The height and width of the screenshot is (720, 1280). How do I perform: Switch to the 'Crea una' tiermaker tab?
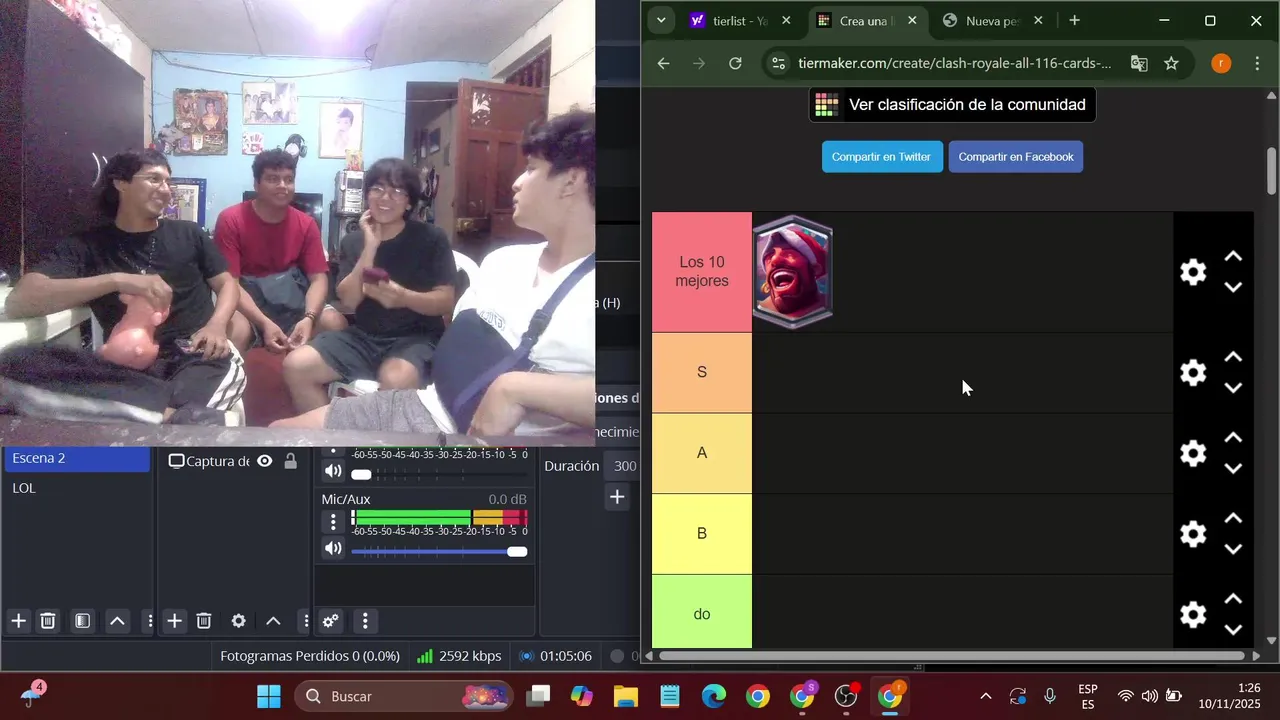(x=866, y=21)
